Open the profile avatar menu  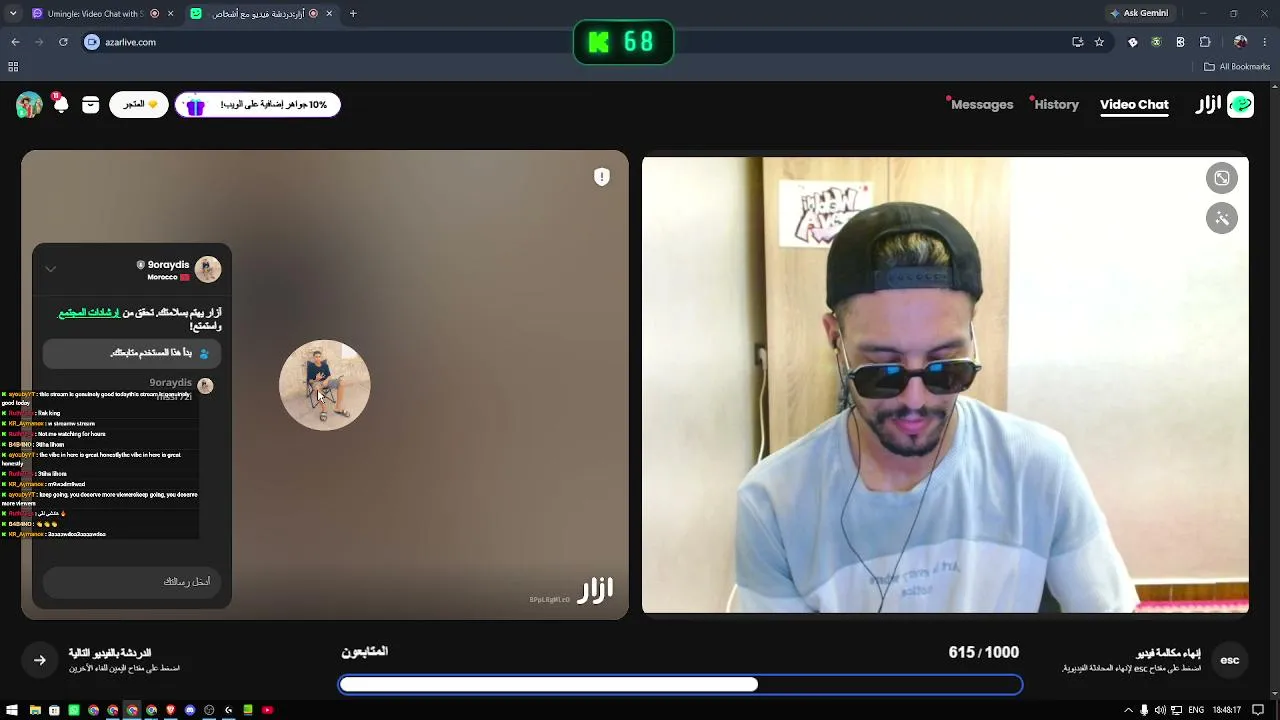point(29,105)
